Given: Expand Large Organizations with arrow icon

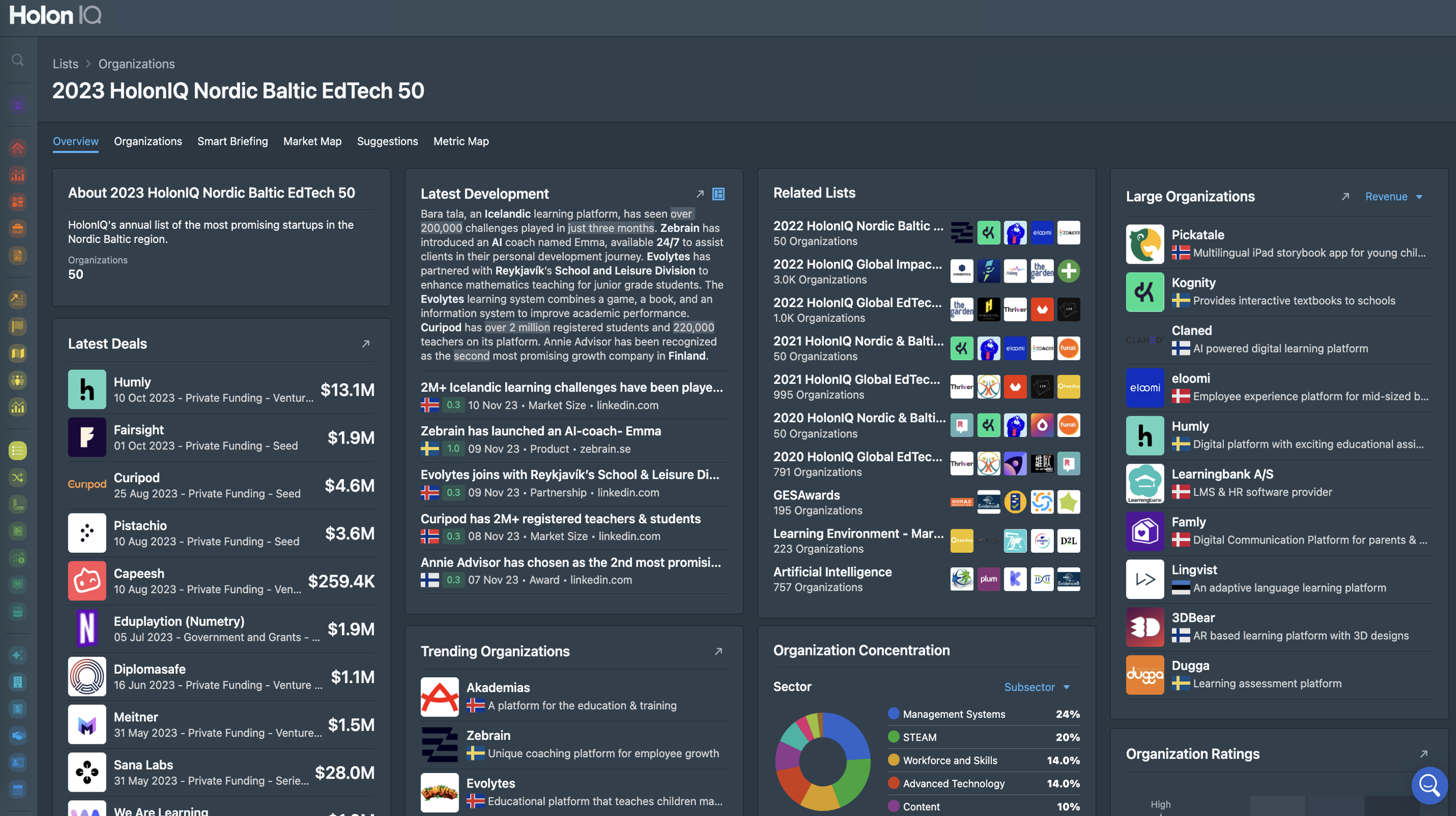Looking at the screenshot, I should pos(1345,196).
